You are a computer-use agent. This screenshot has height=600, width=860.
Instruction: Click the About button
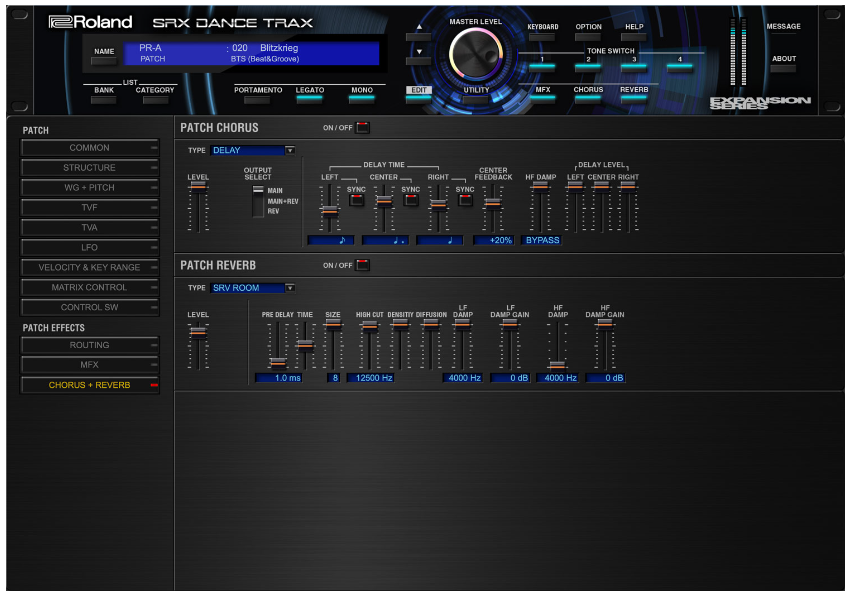[x=784, y=68]
